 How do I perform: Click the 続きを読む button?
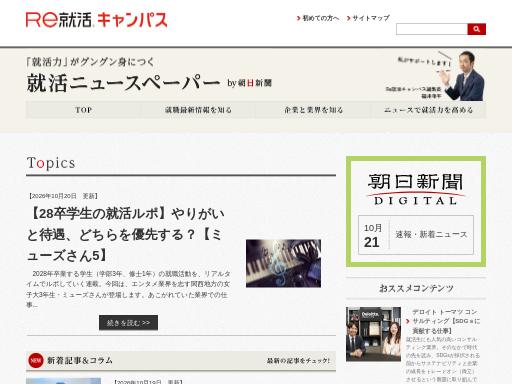click(128, 323)
